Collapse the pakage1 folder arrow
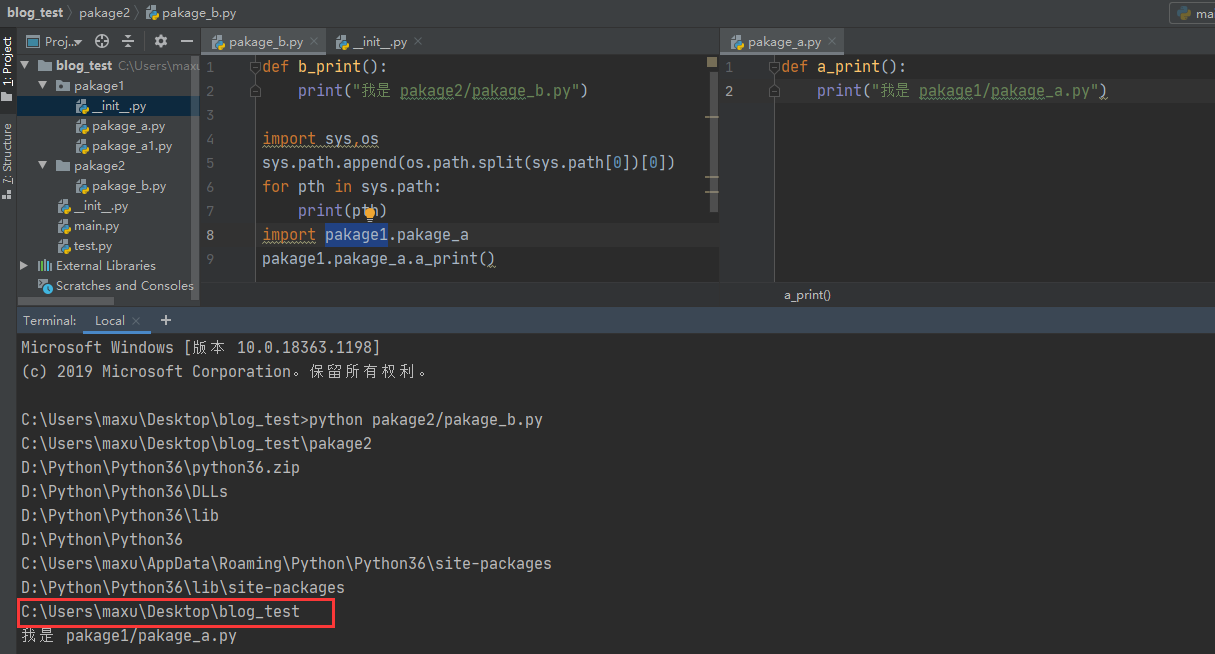Image resolution: width=1215 pixels, height=654 pixels. tap(43, 86)
